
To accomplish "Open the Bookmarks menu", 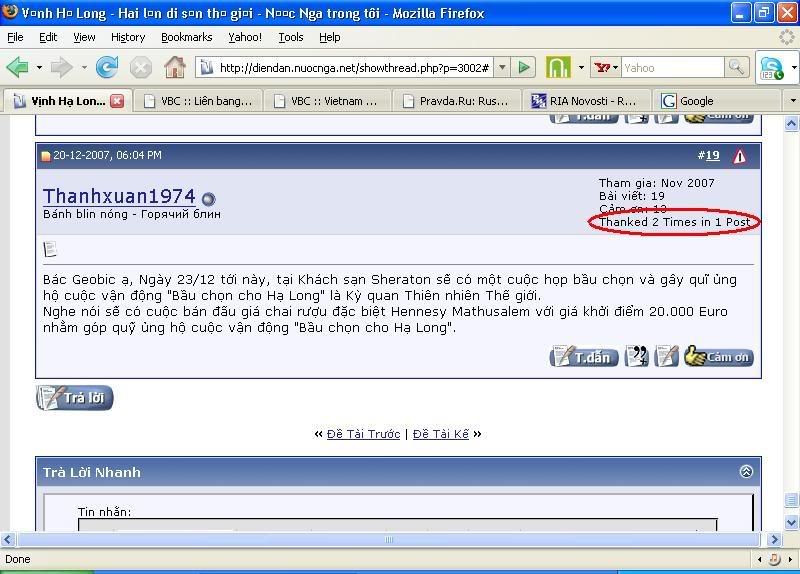I will pos(186,37).
